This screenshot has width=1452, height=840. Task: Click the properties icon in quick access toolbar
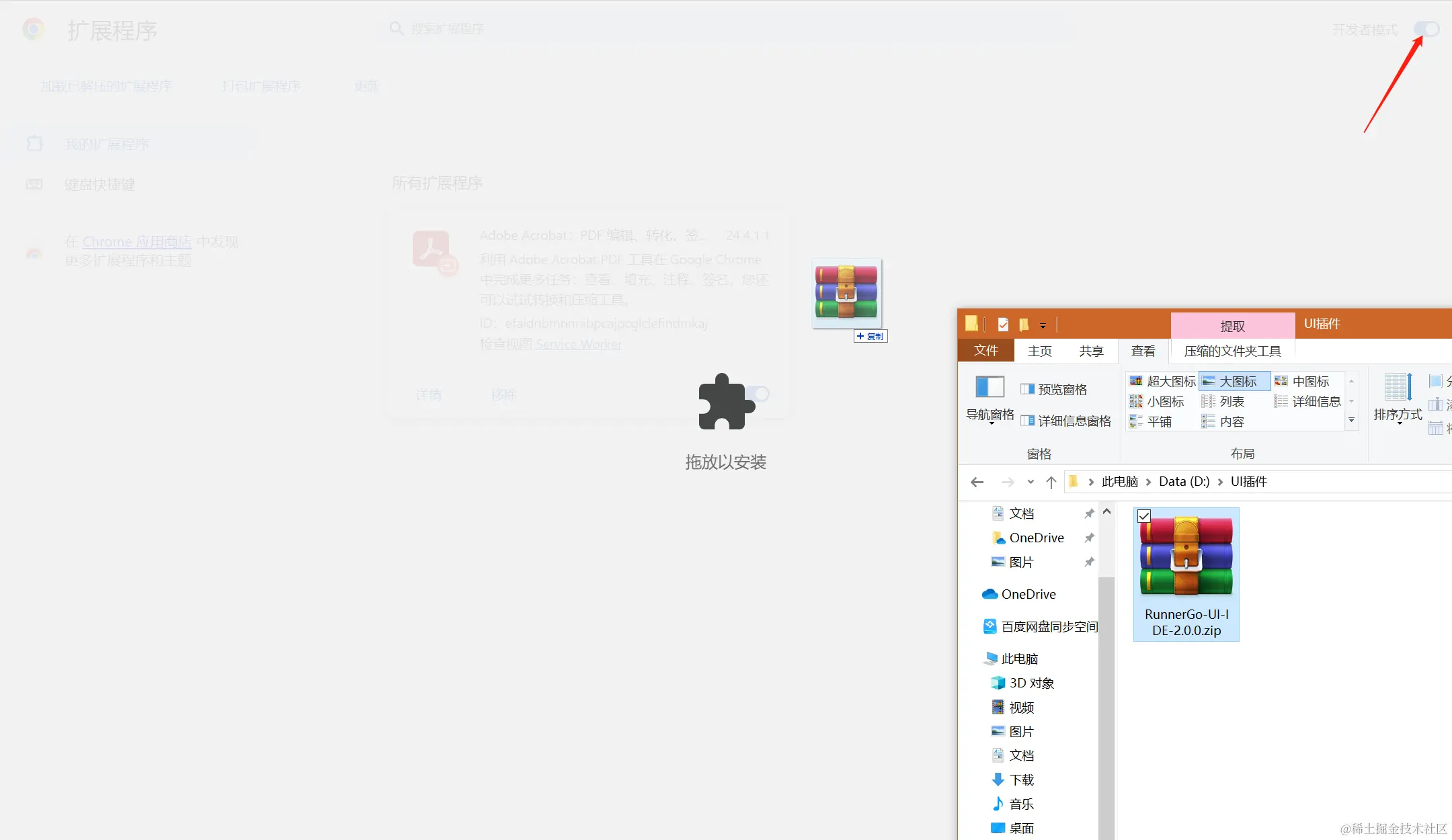point(1003,325)
